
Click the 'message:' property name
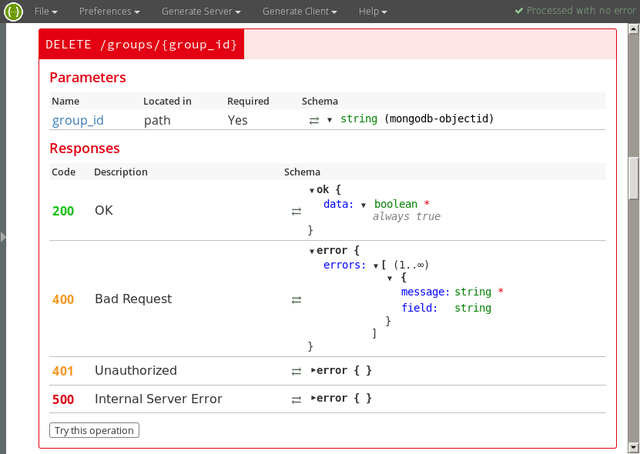(x=425, y=292)
